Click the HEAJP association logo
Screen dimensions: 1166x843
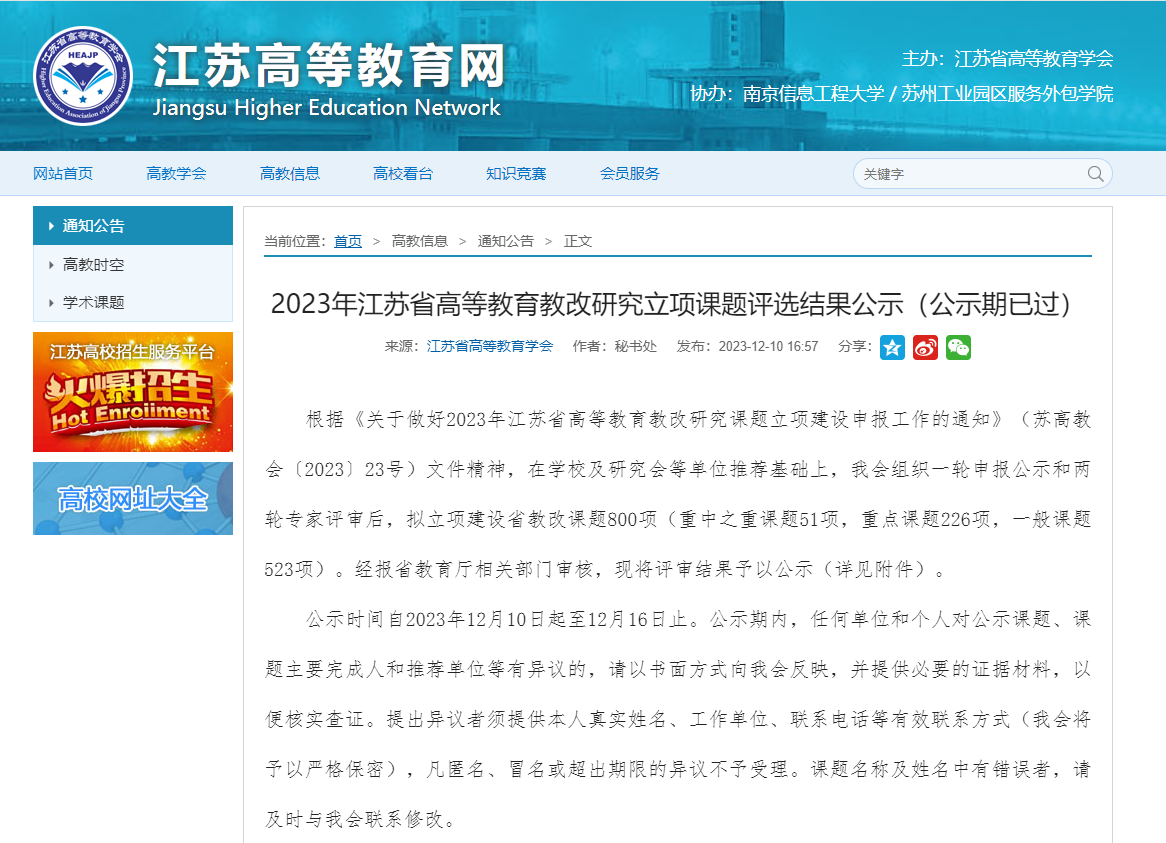point(83,76)
